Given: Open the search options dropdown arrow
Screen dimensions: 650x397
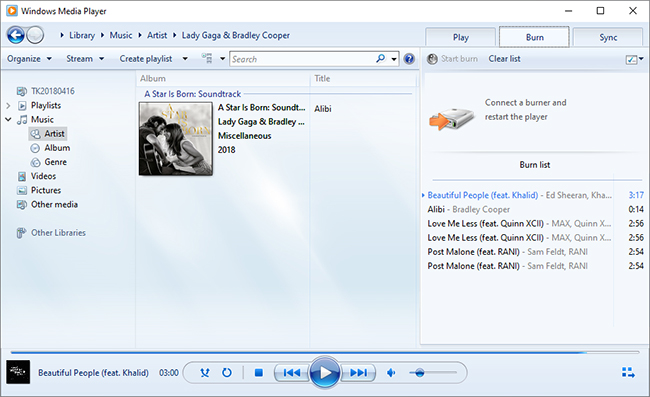Looking at the screenshot, I should click(394, 59).
